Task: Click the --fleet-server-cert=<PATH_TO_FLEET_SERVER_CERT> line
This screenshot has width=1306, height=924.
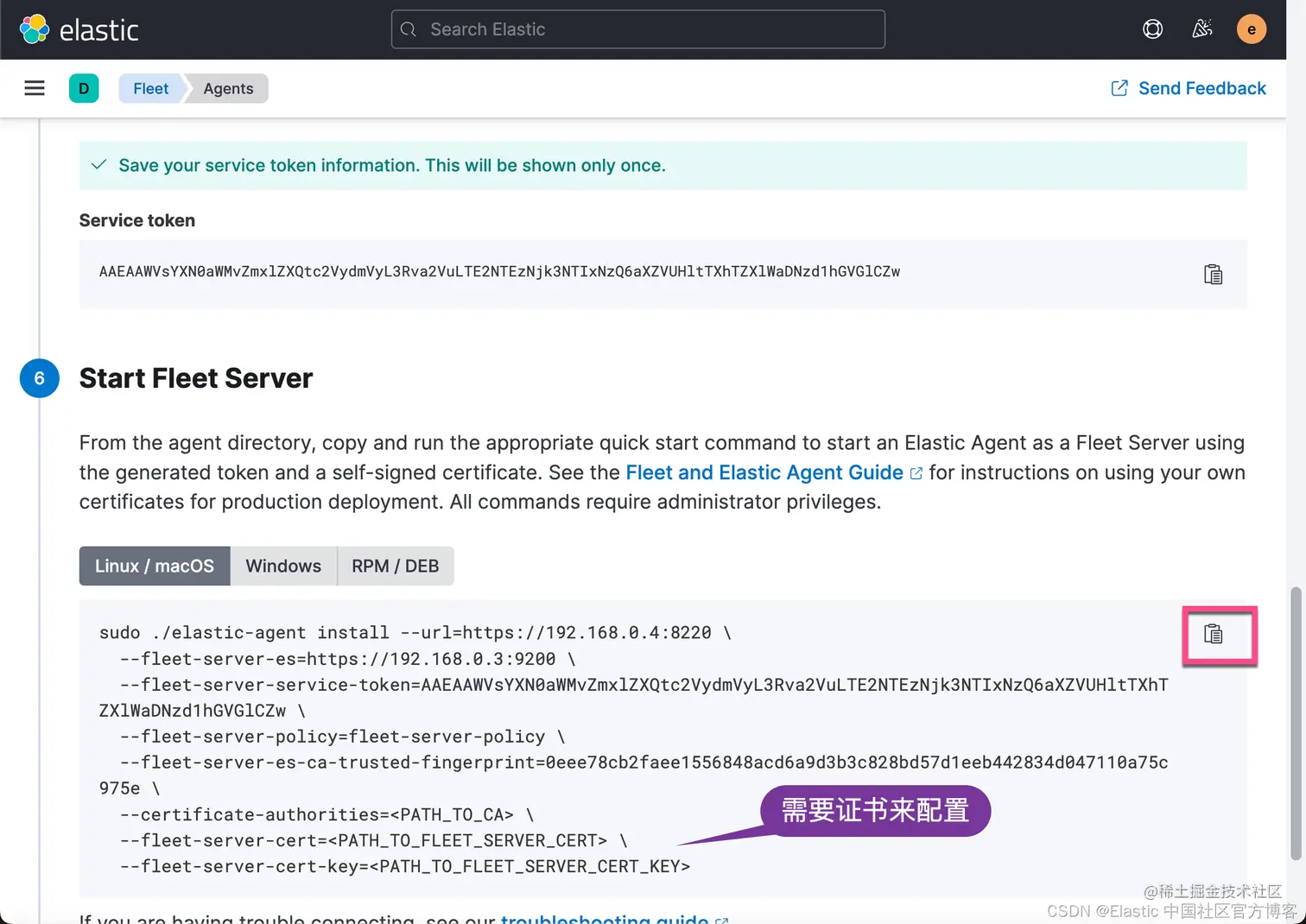Action: (x=374, y=840)
